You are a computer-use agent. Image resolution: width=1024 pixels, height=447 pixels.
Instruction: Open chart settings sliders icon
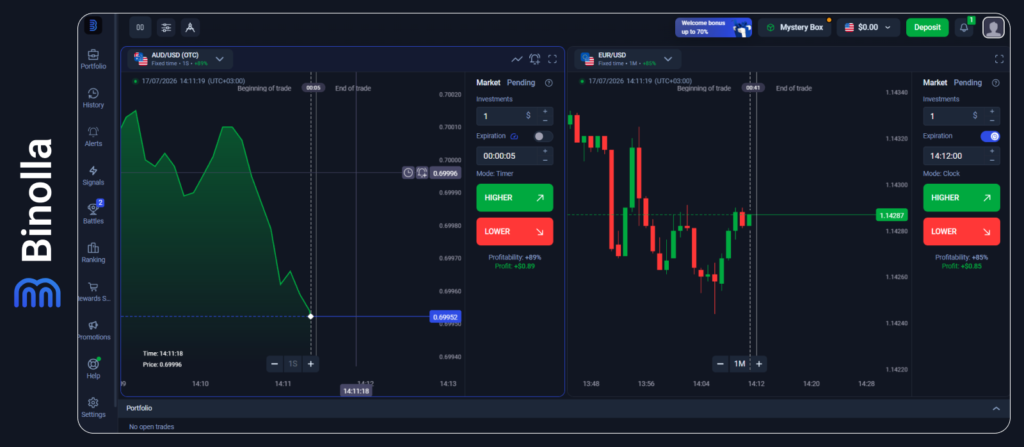pyautogui.click(x=166, y=27)
